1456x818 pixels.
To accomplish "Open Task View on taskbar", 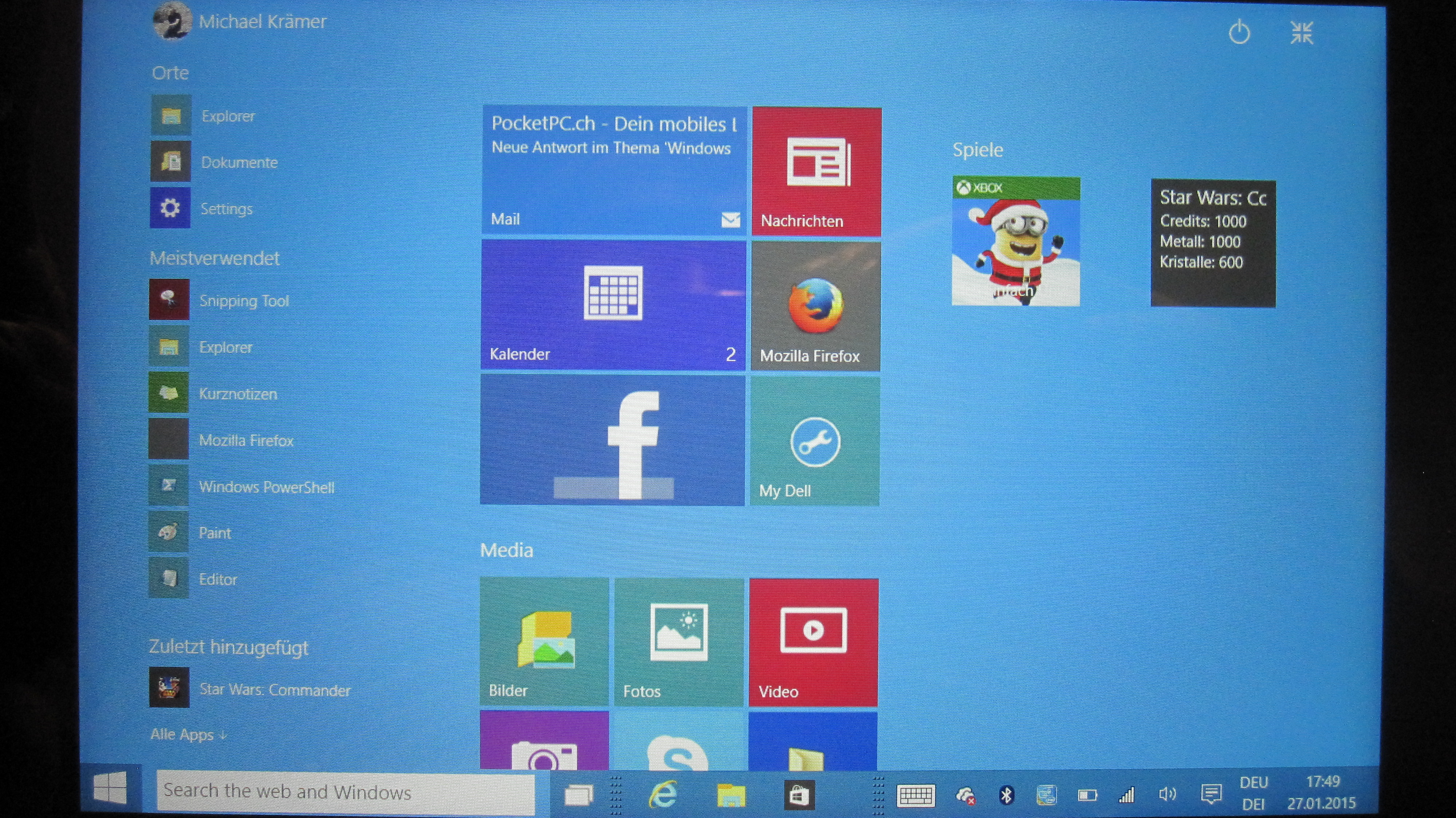I will point(579,795).
